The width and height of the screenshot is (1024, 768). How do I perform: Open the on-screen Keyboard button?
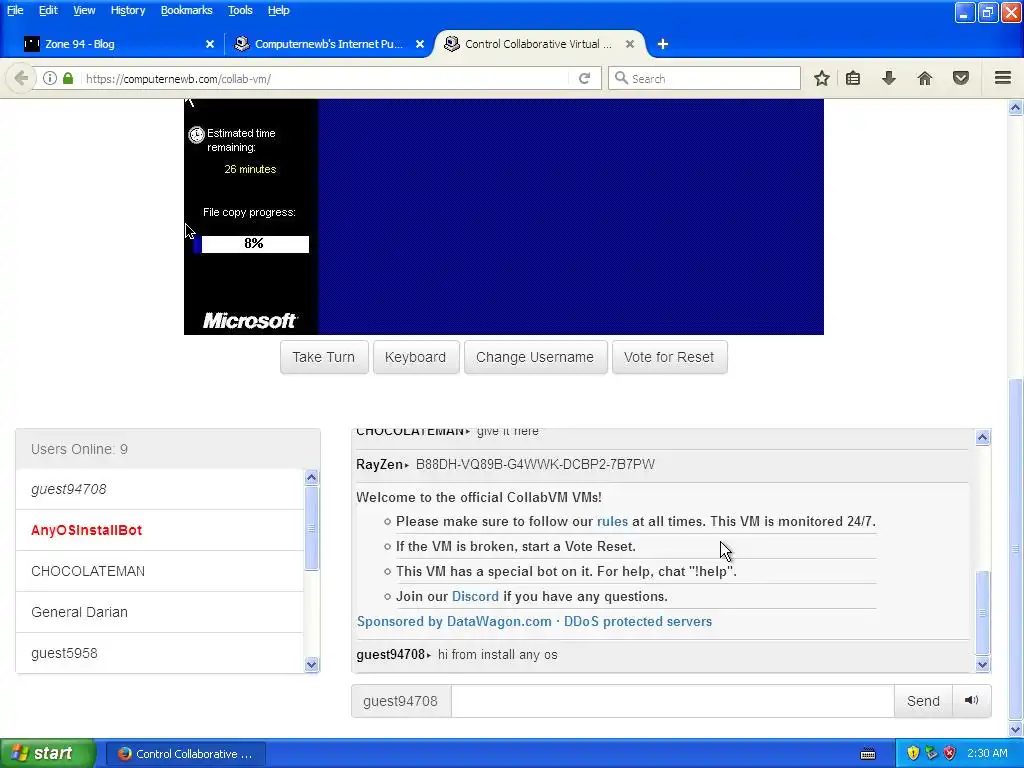click(415, 357)
